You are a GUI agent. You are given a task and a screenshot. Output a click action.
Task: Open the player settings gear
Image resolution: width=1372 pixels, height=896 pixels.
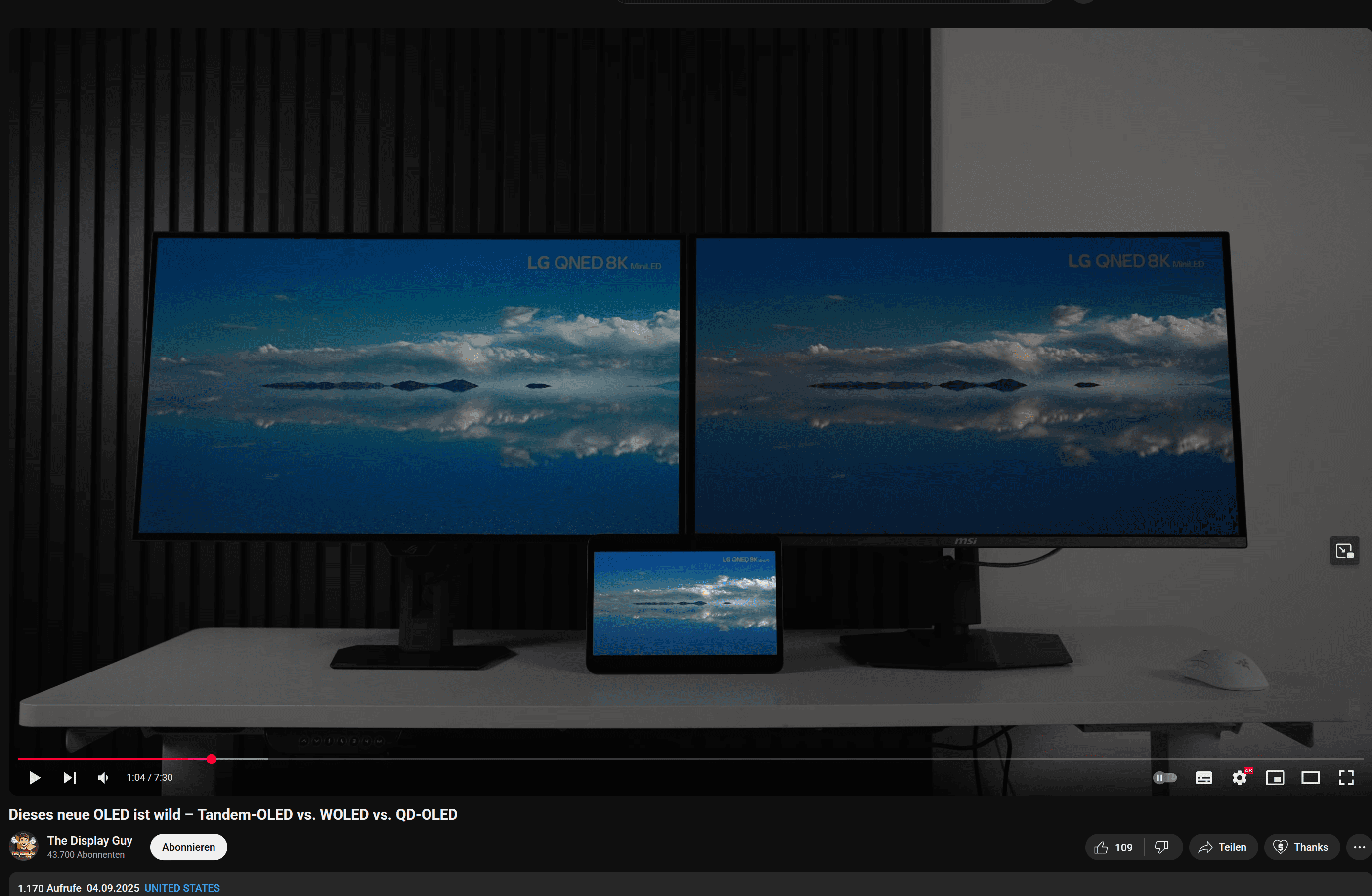(x=1239, y=778)
